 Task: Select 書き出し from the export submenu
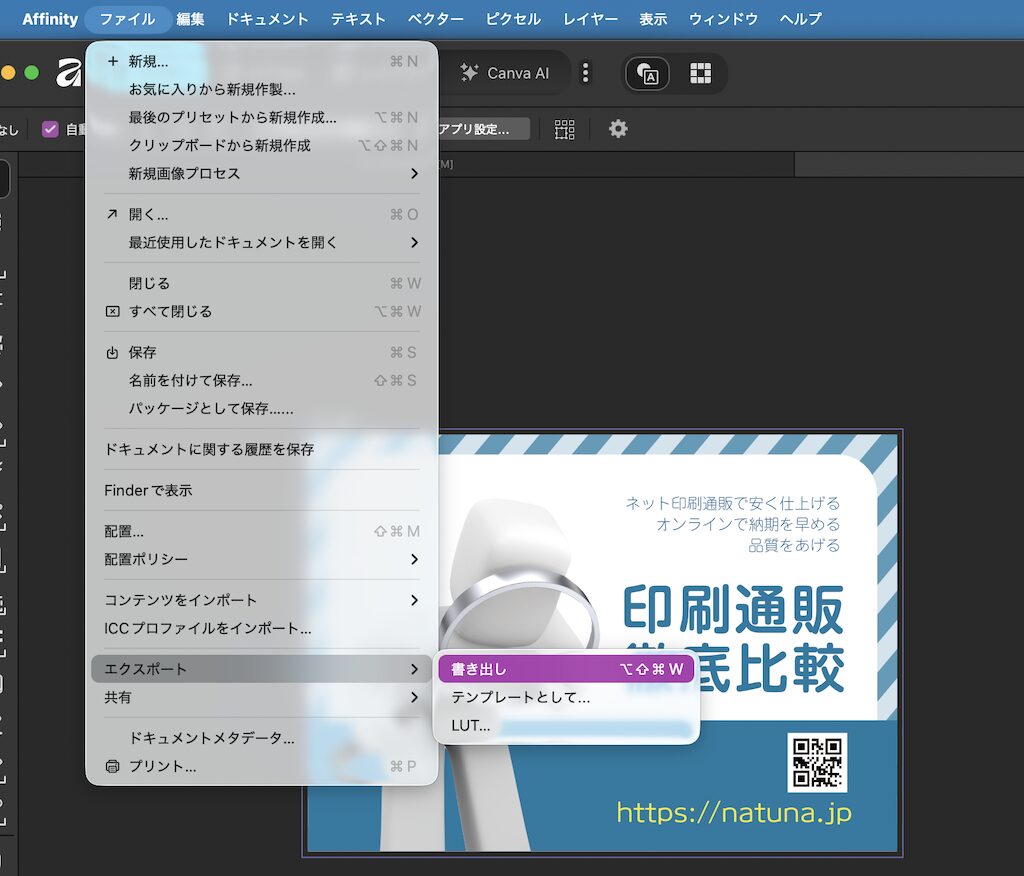click(520, 669)
